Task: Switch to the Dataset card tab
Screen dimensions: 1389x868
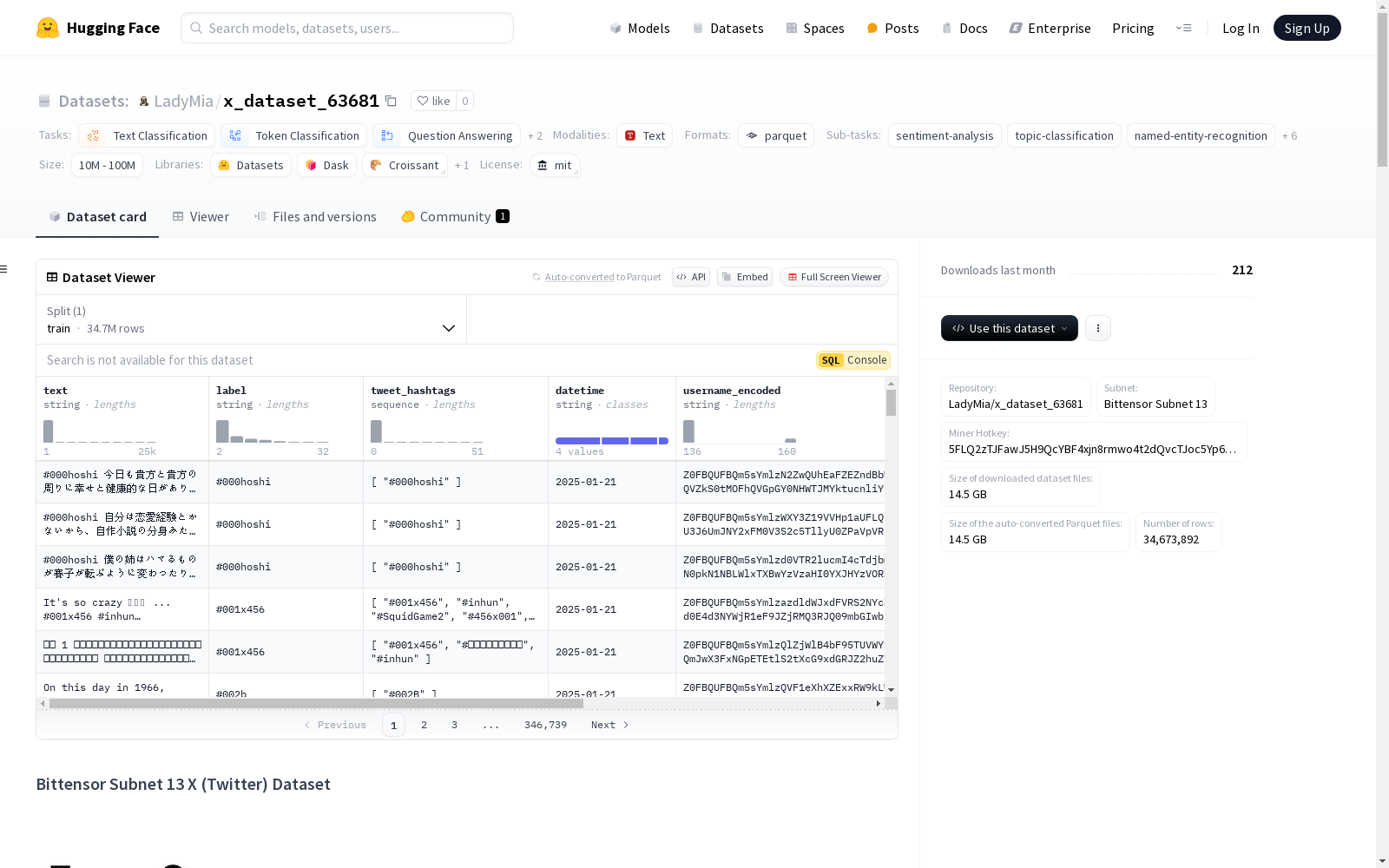Action: 97,216
